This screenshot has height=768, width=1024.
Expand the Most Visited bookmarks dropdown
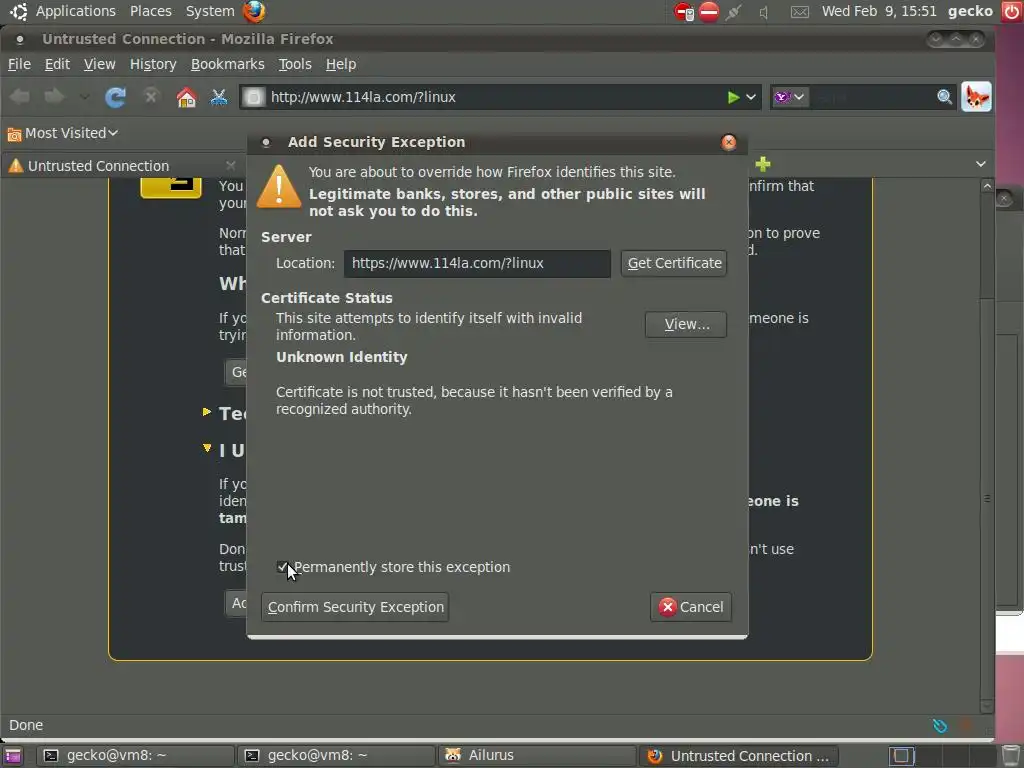click(x=63, y=133)
